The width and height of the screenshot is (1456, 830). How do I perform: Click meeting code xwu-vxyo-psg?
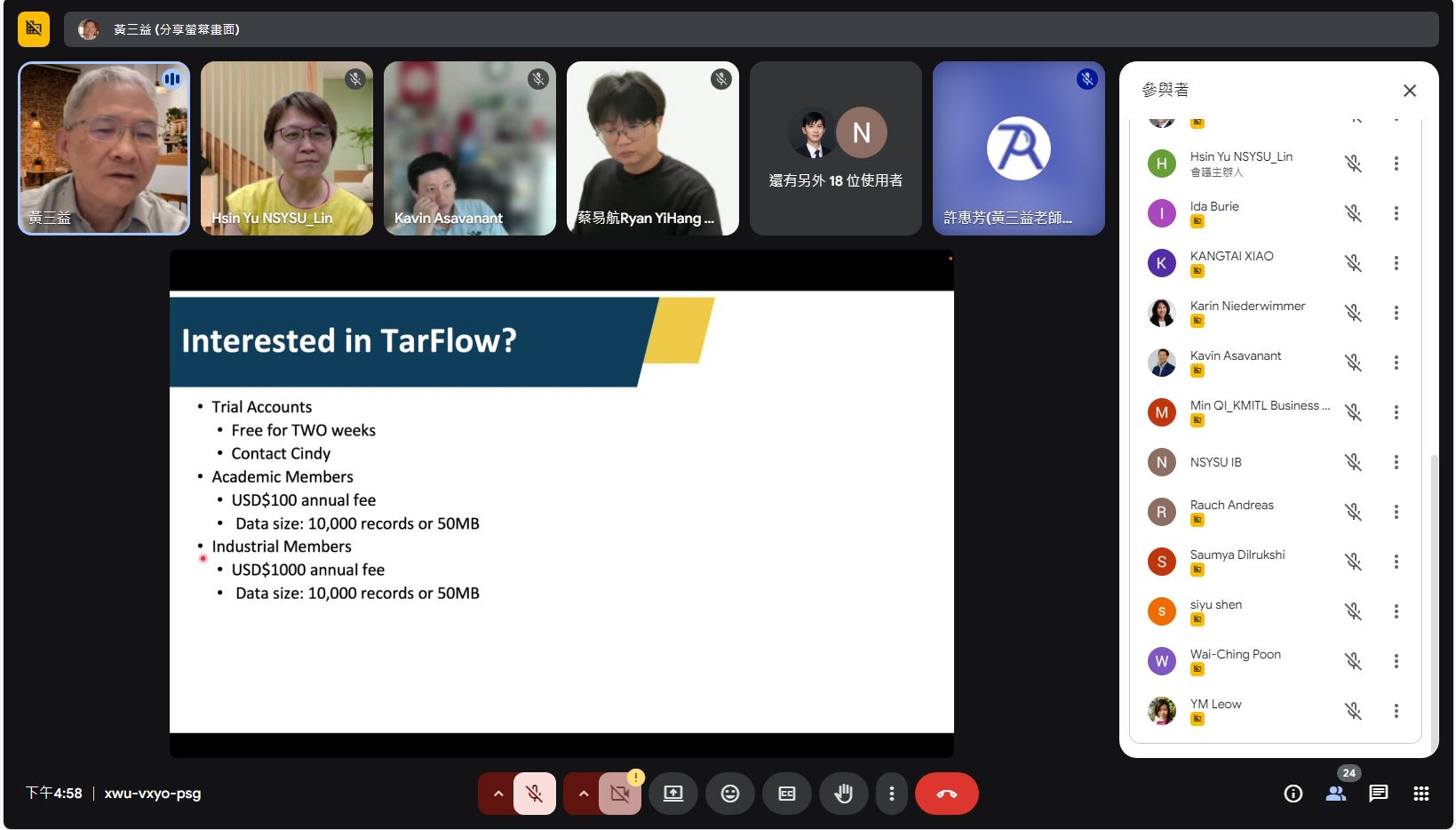pos(153,794)
